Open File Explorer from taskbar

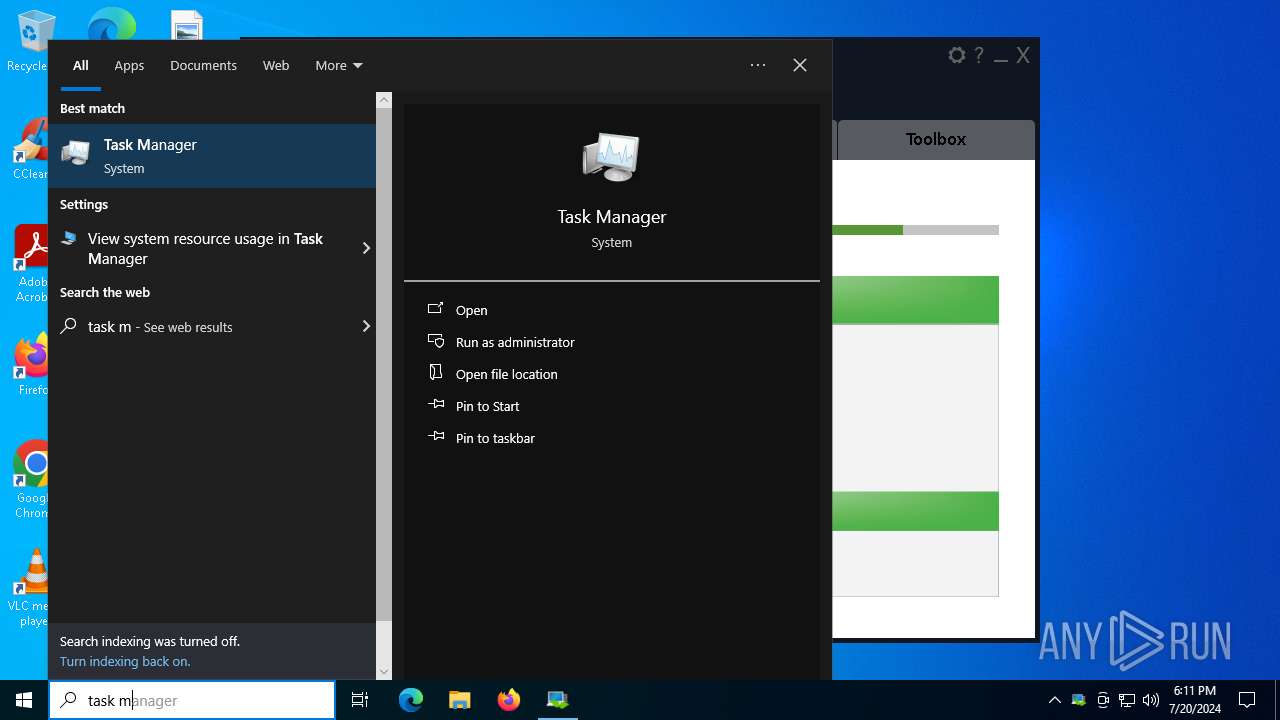point(460,700)
